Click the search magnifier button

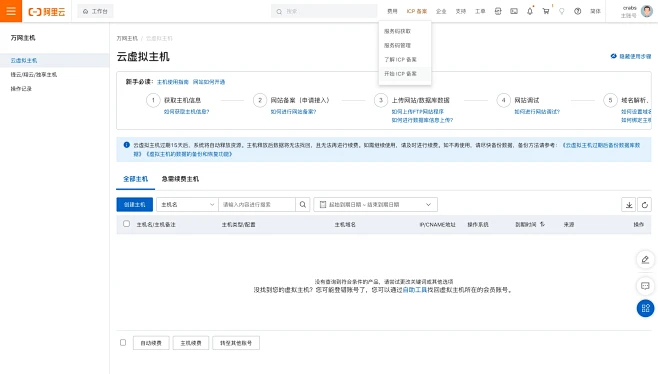[303, 204]
